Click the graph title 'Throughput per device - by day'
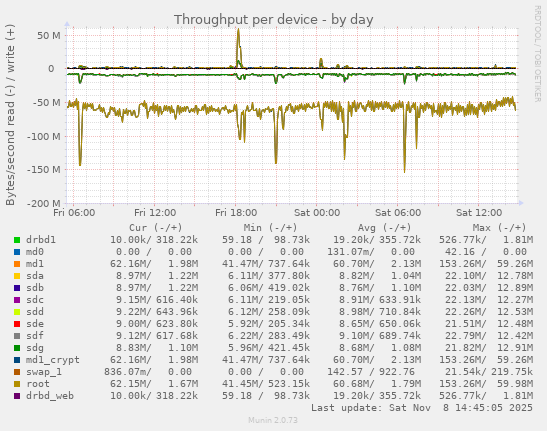The width and height of the screenshot is (547, 431). [274, 20]
